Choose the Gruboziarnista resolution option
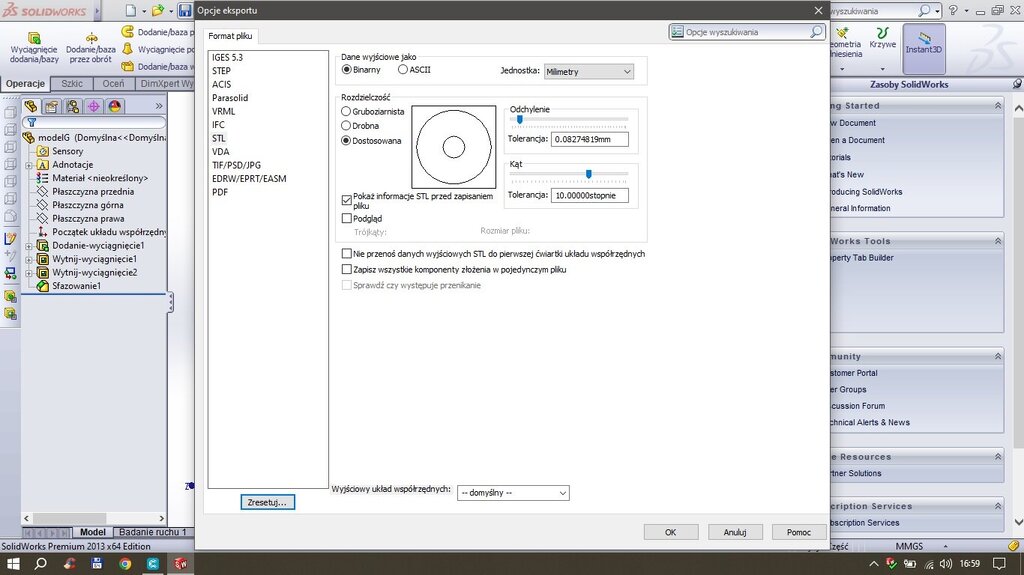Screen dimensions: 1024x575 [x=347, y=112]
